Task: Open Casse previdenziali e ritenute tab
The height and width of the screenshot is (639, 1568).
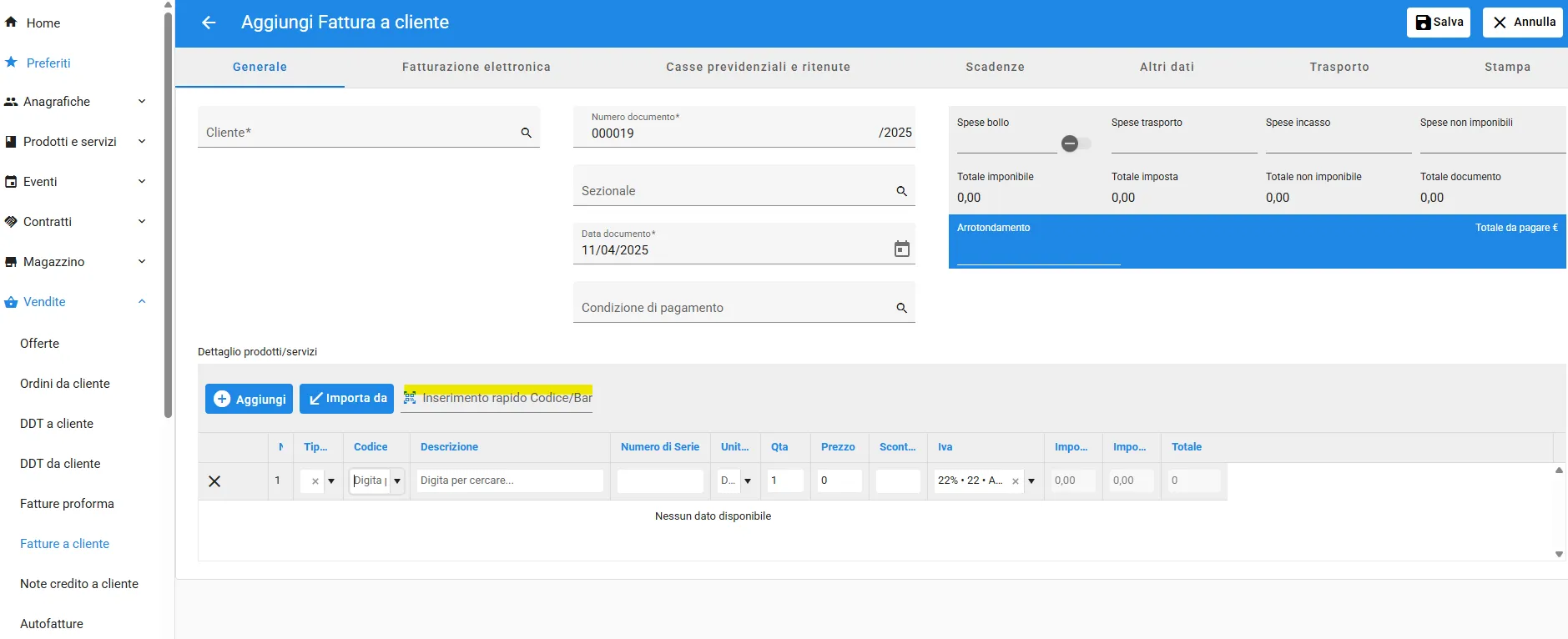Action: (x=758, y=67)
